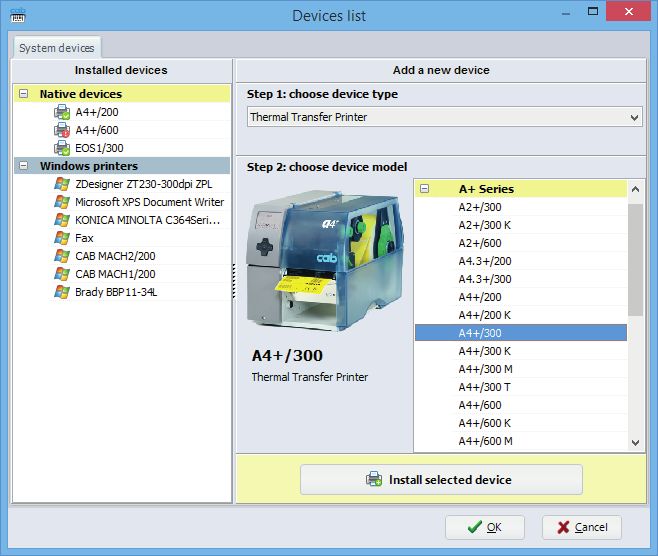The height and width of the screenshot is (556, 658).
Task: Select Microsoft XPS Document Writer name
Action: tap(149, 202)
